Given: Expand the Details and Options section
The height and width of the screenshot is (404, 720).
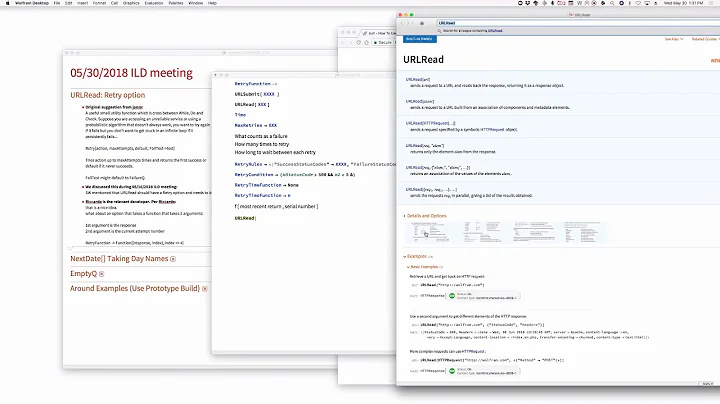Looking at the screenshot, I should point(425,216).
